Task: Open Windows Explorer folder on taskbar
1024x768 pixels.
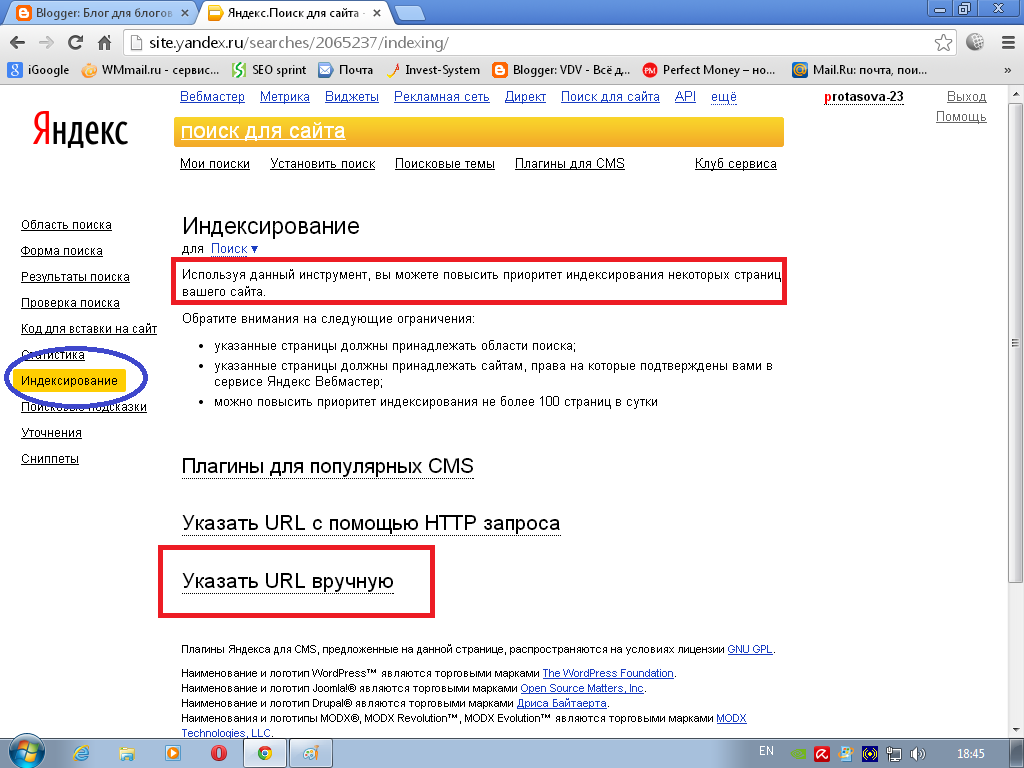Action: click(126, 753)
